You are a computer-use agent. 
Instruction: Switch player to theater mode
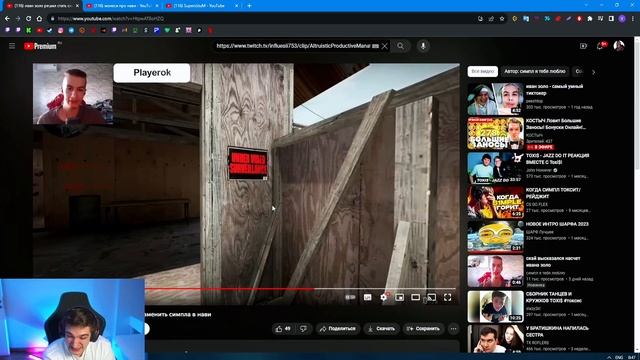[416, 298]
